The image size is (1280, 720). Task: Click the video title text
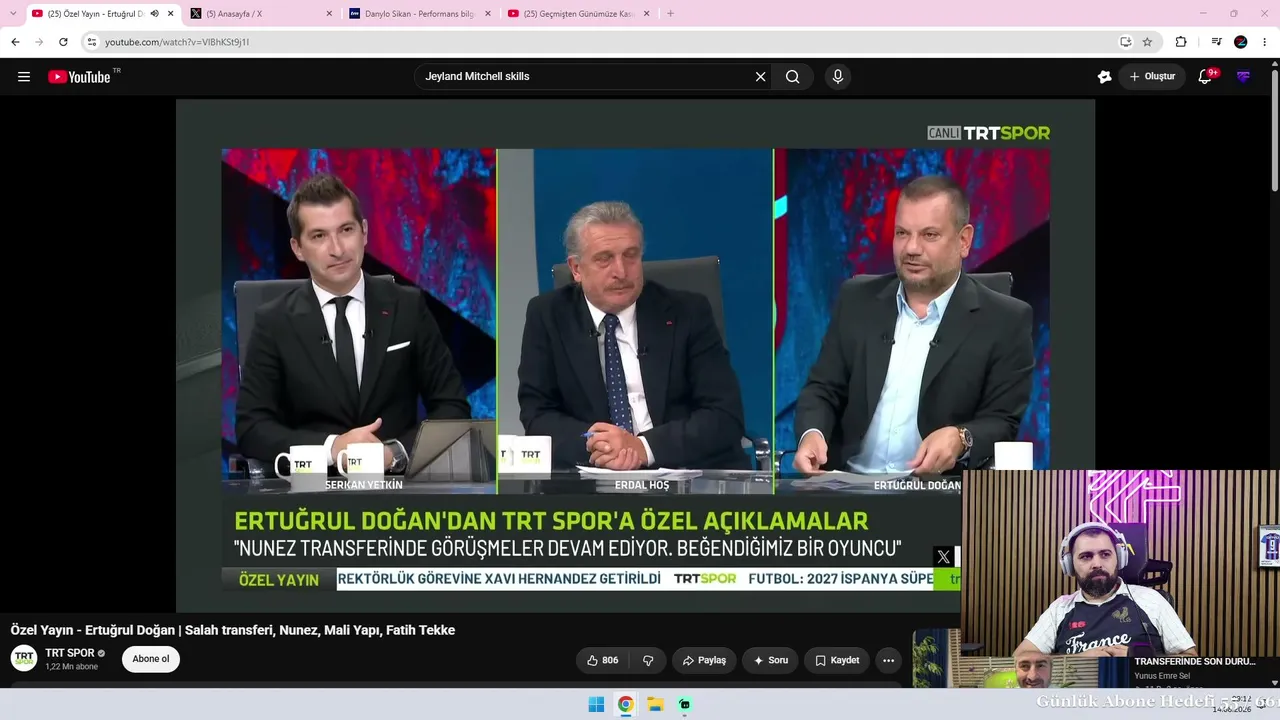tap(233, 630)
